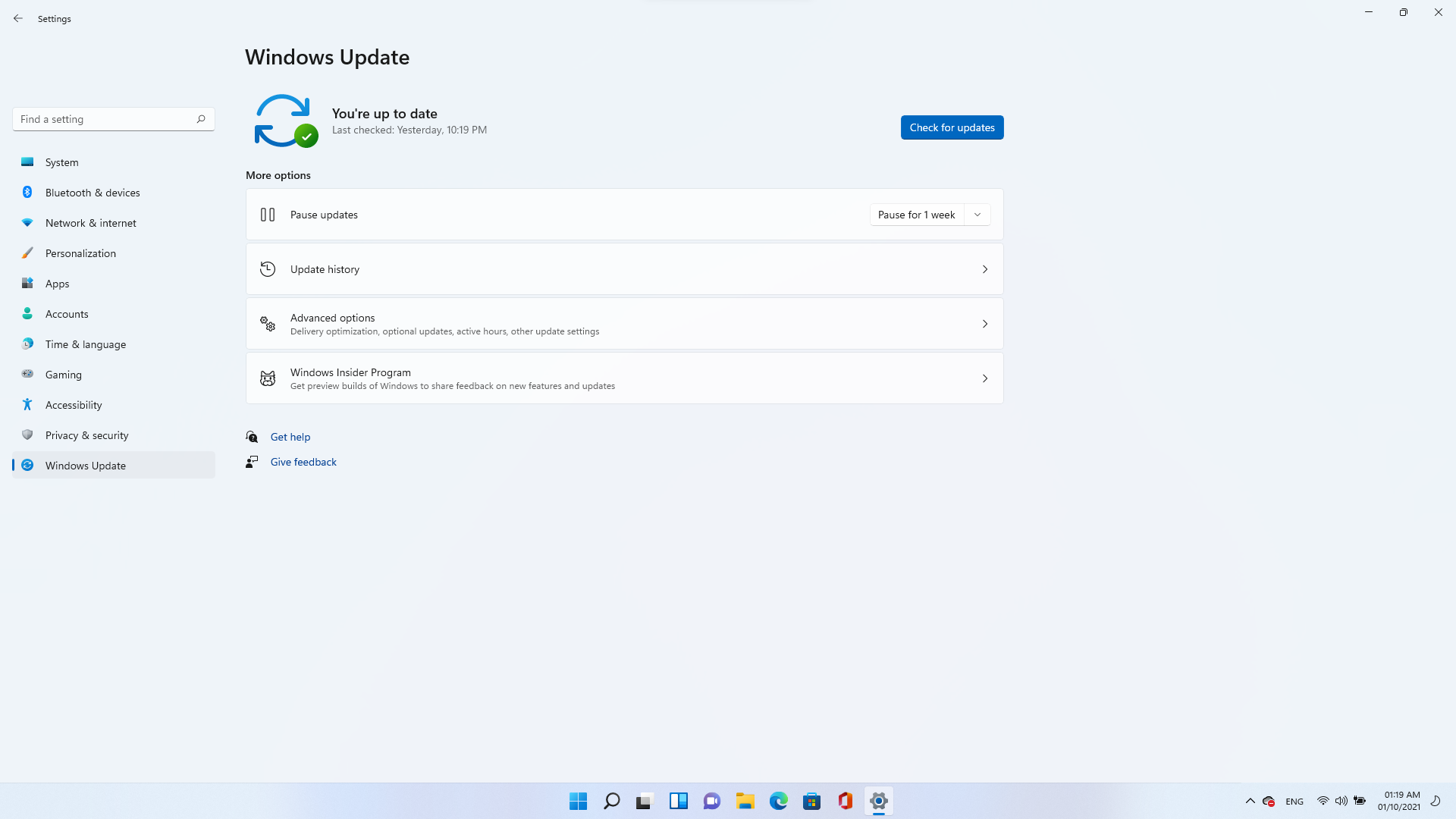Click the focus assist moon icon
This screenshot has height=819, width=1456.
(1436, 801)
